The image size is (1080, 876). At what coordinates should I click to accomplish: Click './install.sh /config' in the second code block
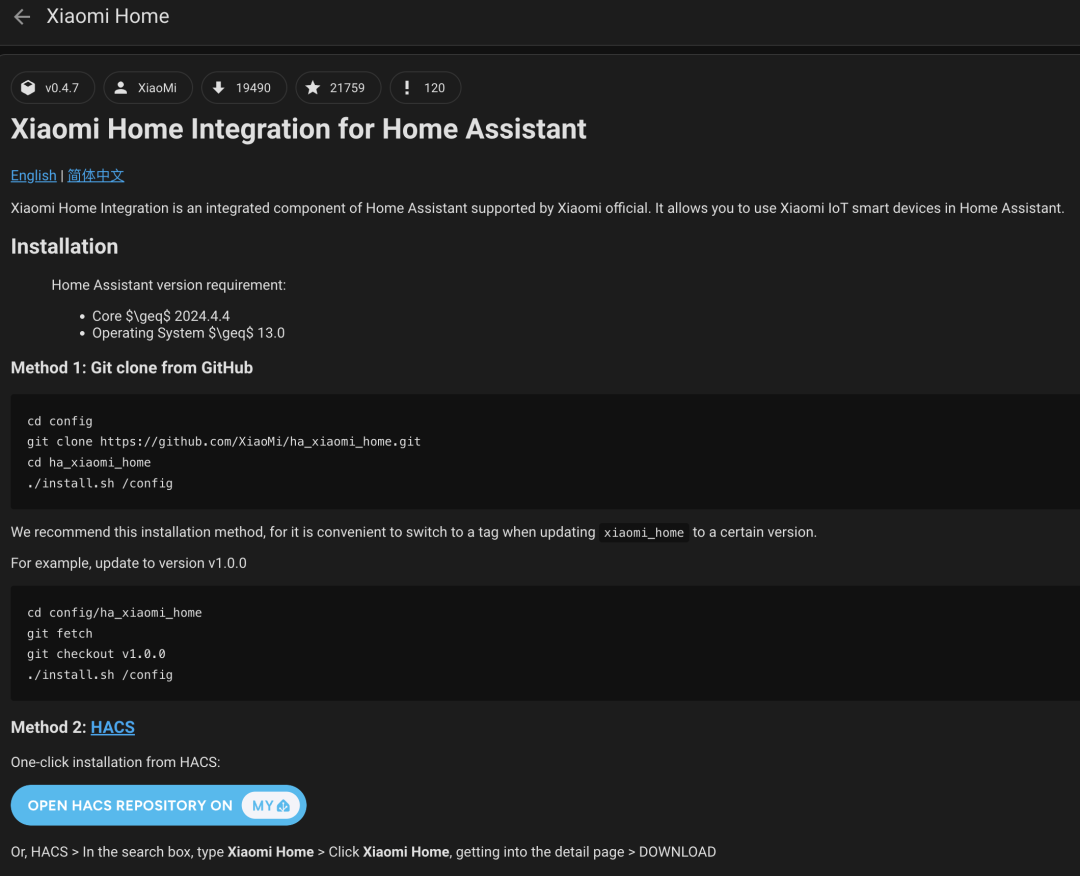[x=100, y=674]
